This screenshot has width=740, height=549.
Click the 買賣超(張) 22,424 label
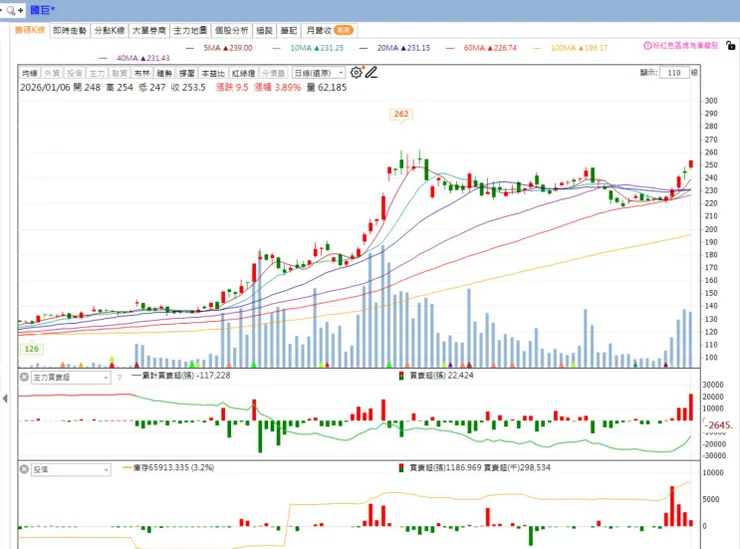tap(436, 375)
